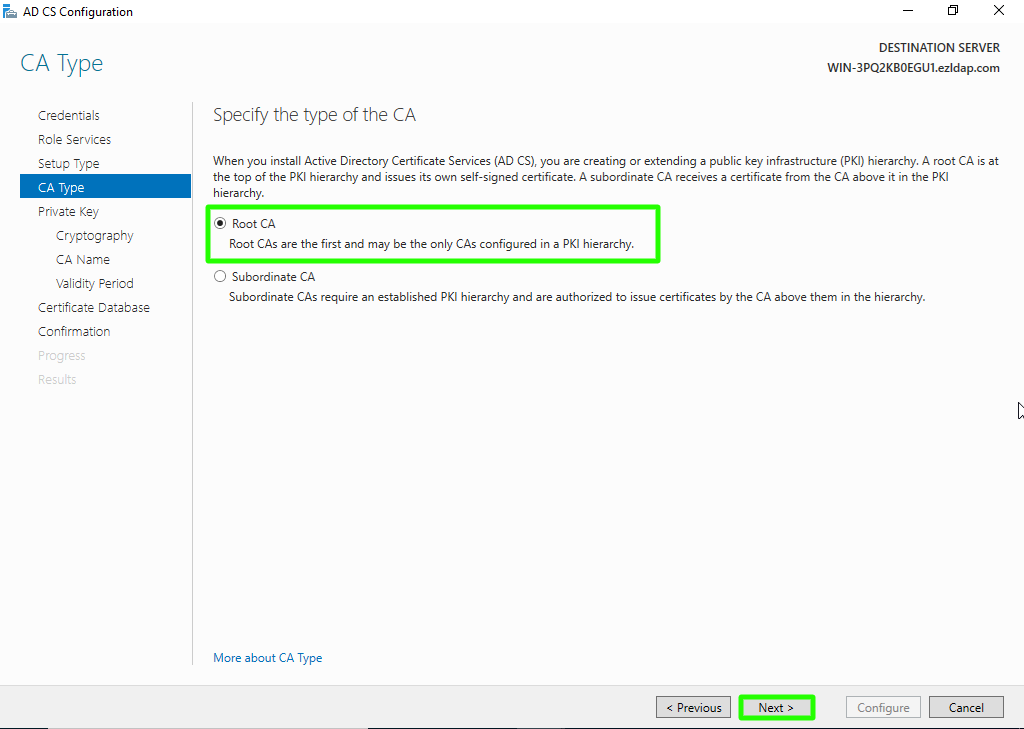Image resolution: width=1024 pixels, height=729 pixels.
Task: Go to the Validity Period sub-step
Action: 95,284
